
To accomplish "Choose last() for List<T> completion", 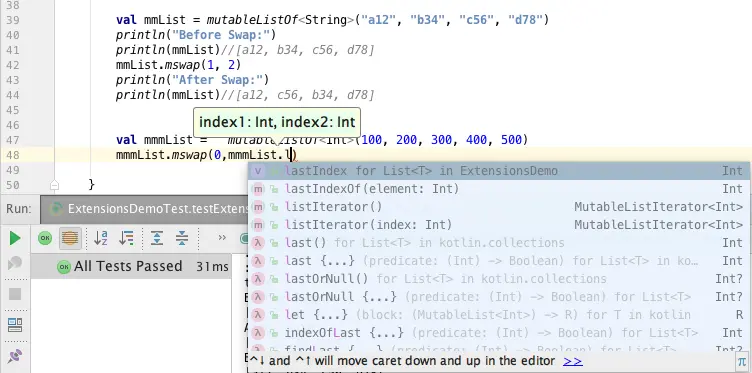I will (x=499, y=243).
